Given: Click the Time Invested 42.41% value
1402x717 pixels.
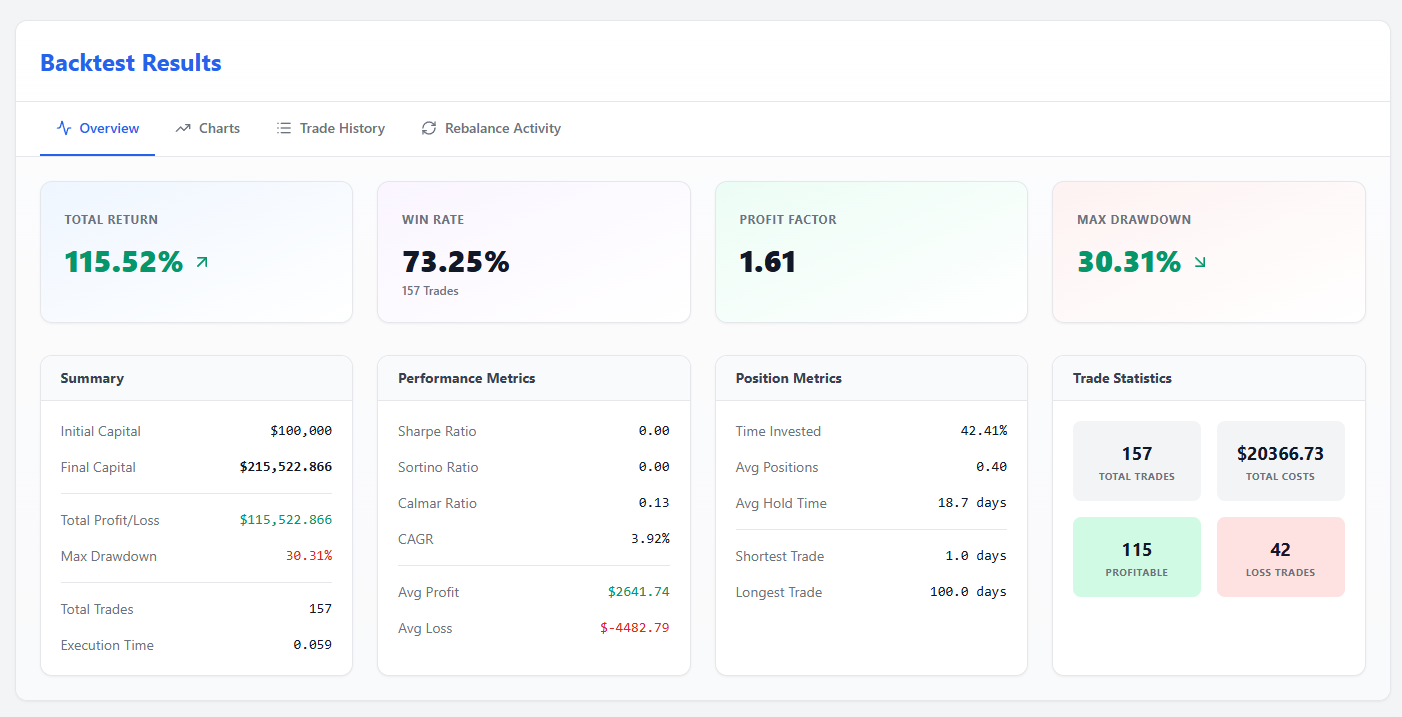Looking at the screenshot, I should (984, 431).
